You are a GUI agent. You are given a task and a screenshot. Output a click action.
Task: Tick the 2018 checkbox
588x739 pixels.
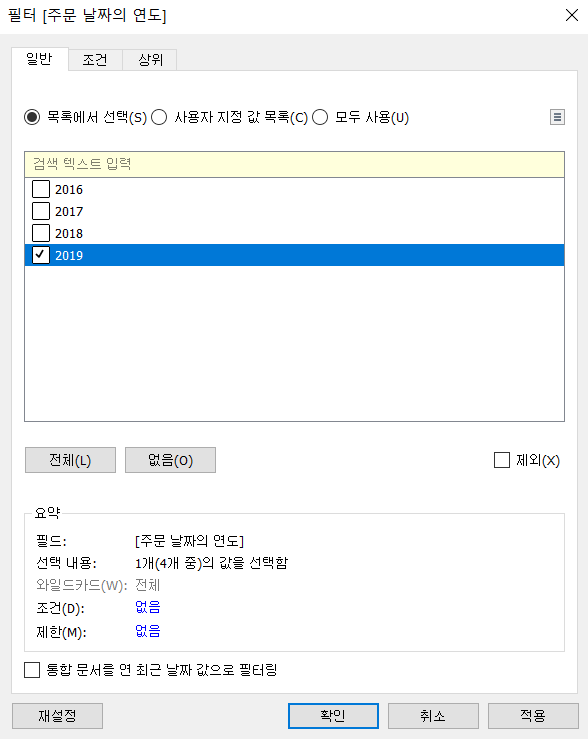(41, 233)
